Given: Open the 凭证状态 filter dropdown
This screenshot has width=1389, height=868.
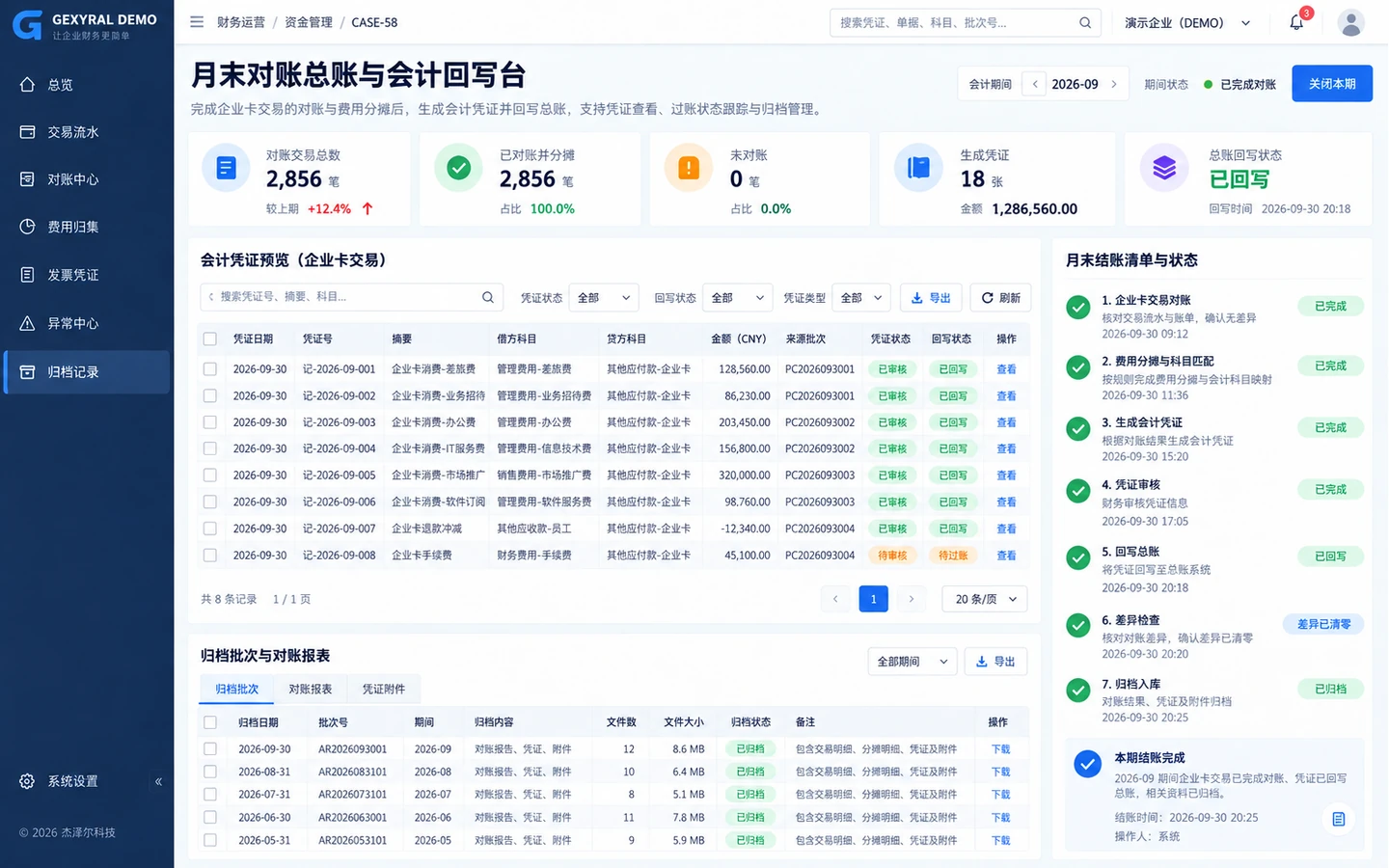Looking at the screenshot, I should pyautogui.click(x=604, y=298).
